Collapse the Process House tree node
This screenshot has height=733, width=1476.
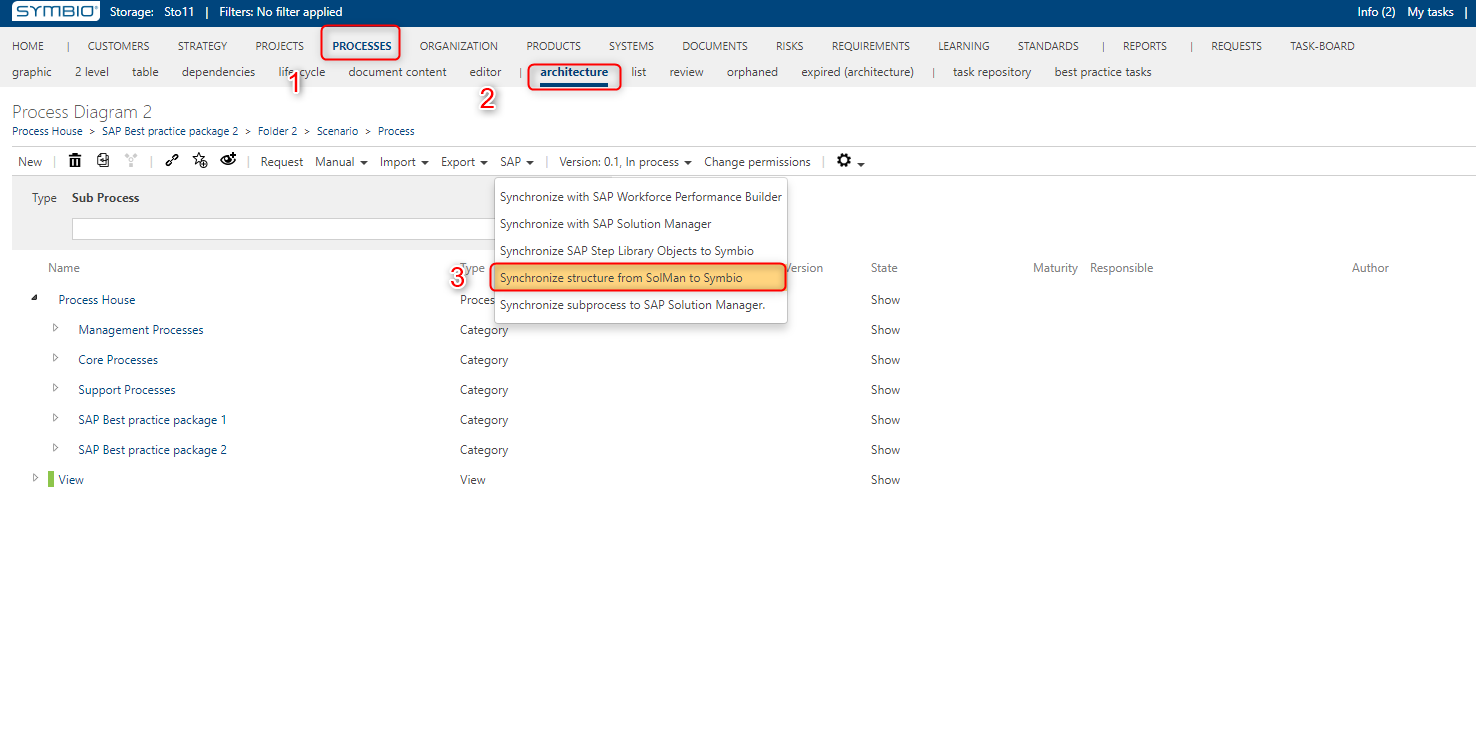[x=36, y=299]
